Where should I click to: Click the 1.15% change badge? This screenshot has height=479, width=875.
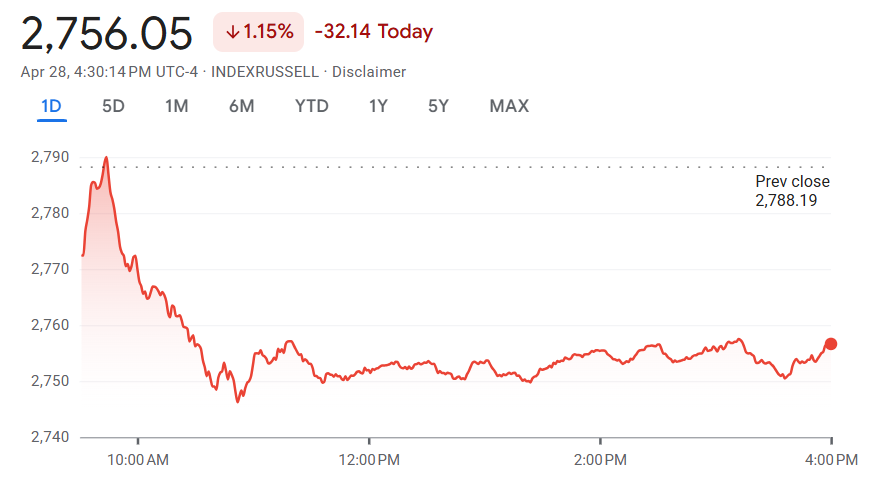click(258, 32)
